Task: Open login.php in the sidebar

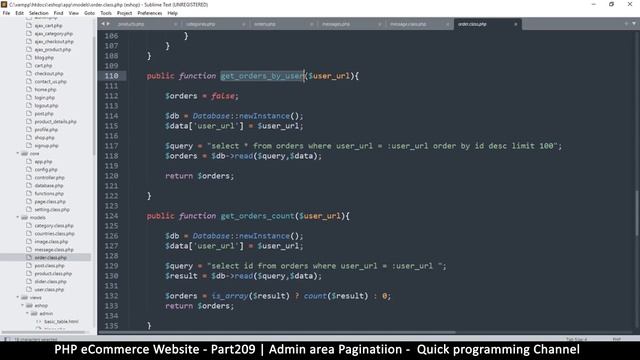Action: [x=44, y=98]
